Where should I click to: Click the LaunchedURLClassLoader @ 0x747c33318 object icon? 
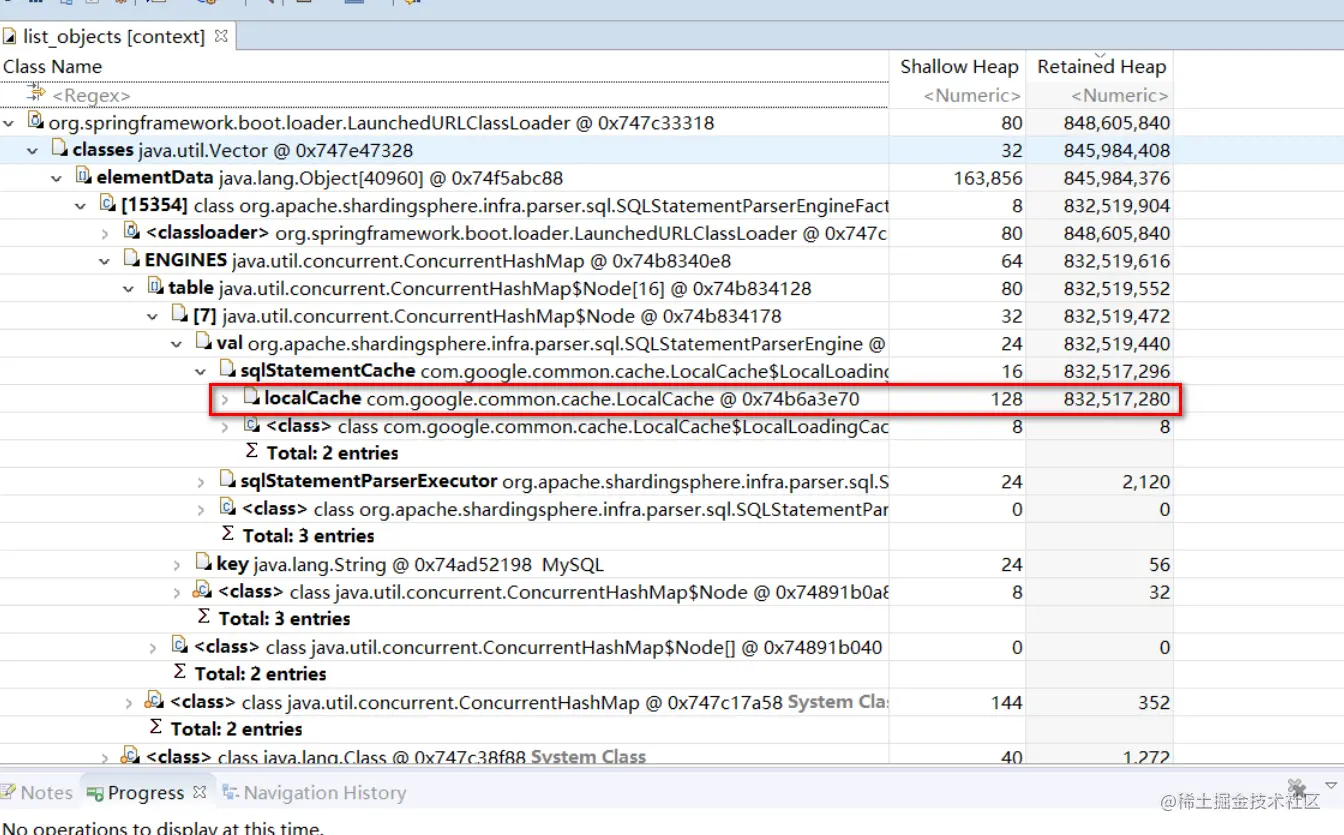(36, 122)
